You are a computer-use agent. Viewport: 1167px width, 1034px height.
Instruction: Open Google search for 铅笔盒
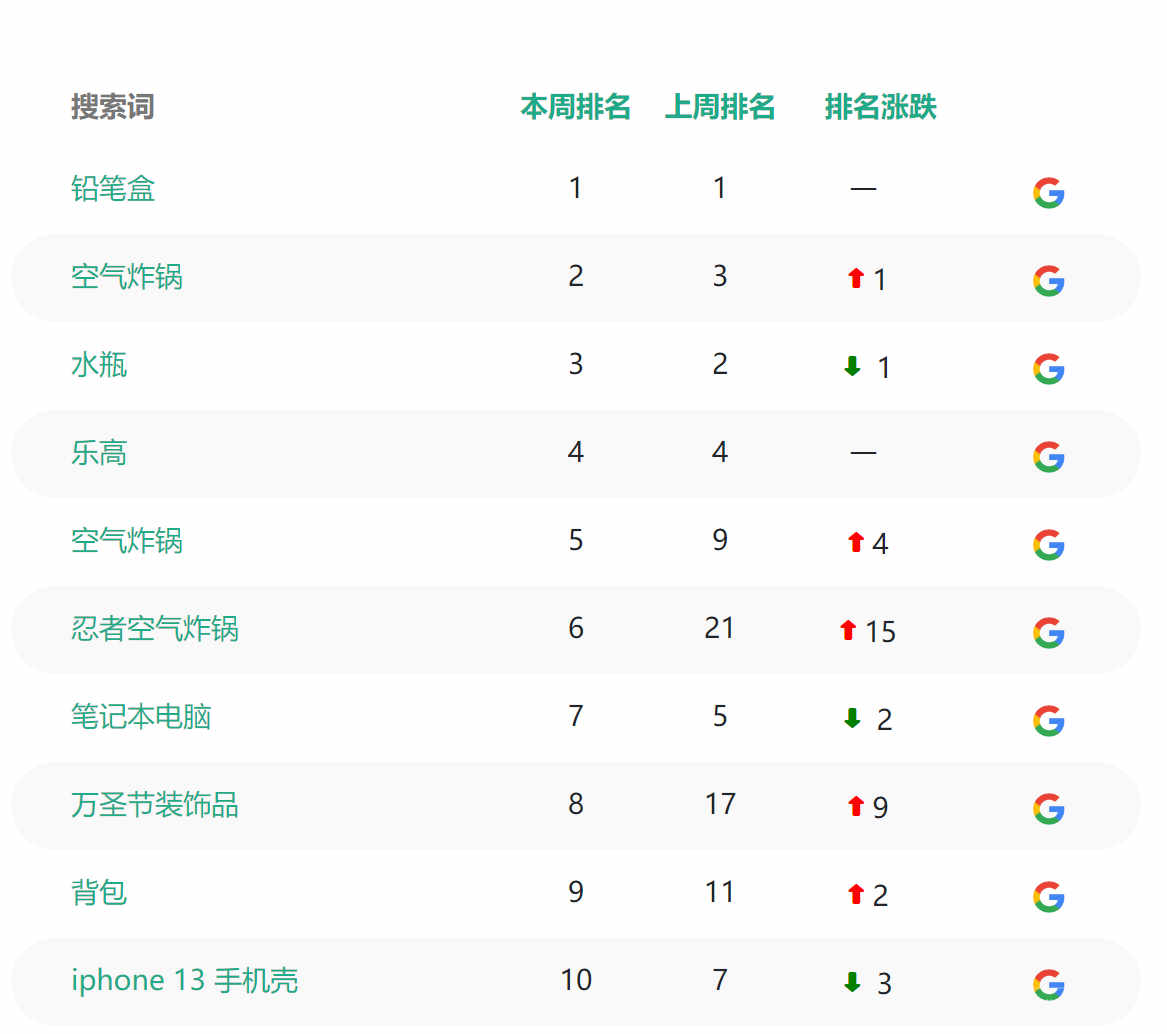coord(1048,194)
